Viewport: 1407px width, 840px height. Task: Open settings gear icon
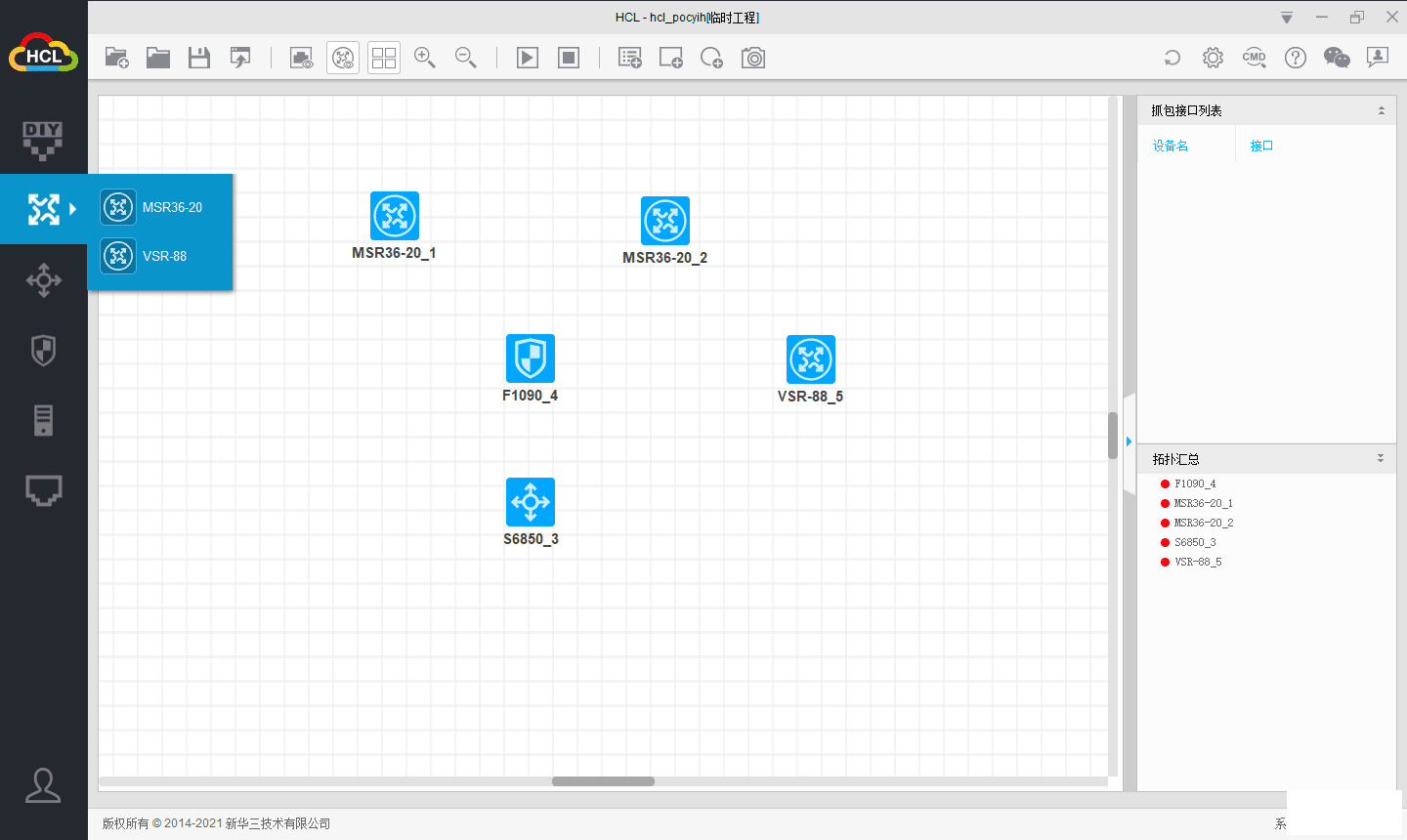tap(1213, 58)
